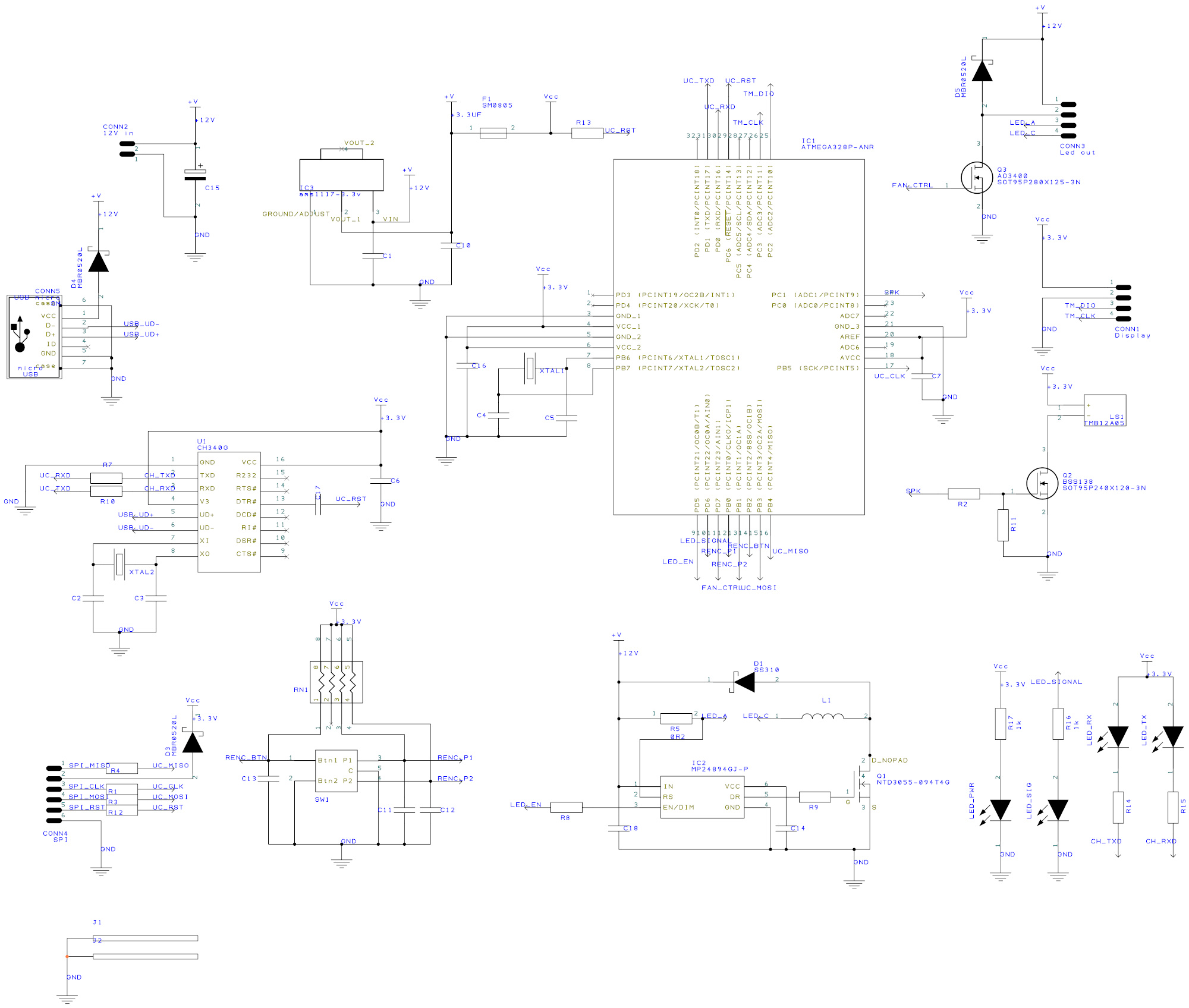The height and width of the screenshot is (1008, 1189).
Task: Click the D5 MBR0520L diode symbol
Action: 982,70
